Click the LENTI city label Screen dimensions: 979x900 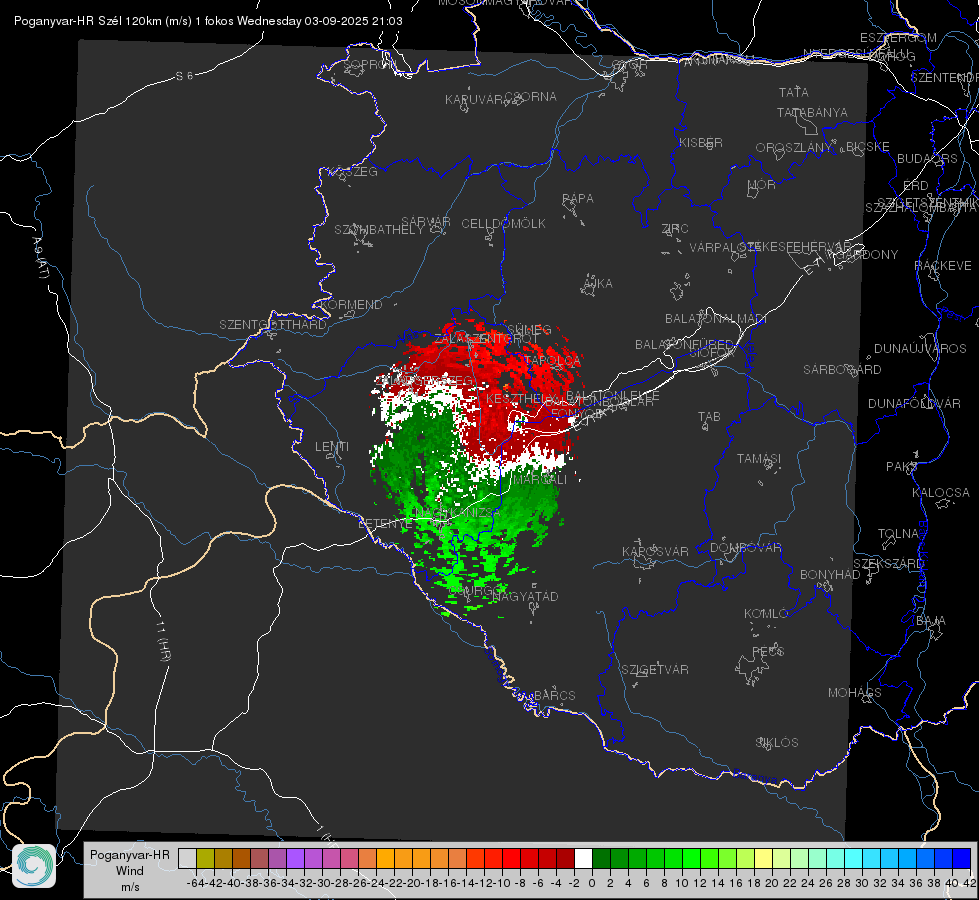(x=332, y=447)
